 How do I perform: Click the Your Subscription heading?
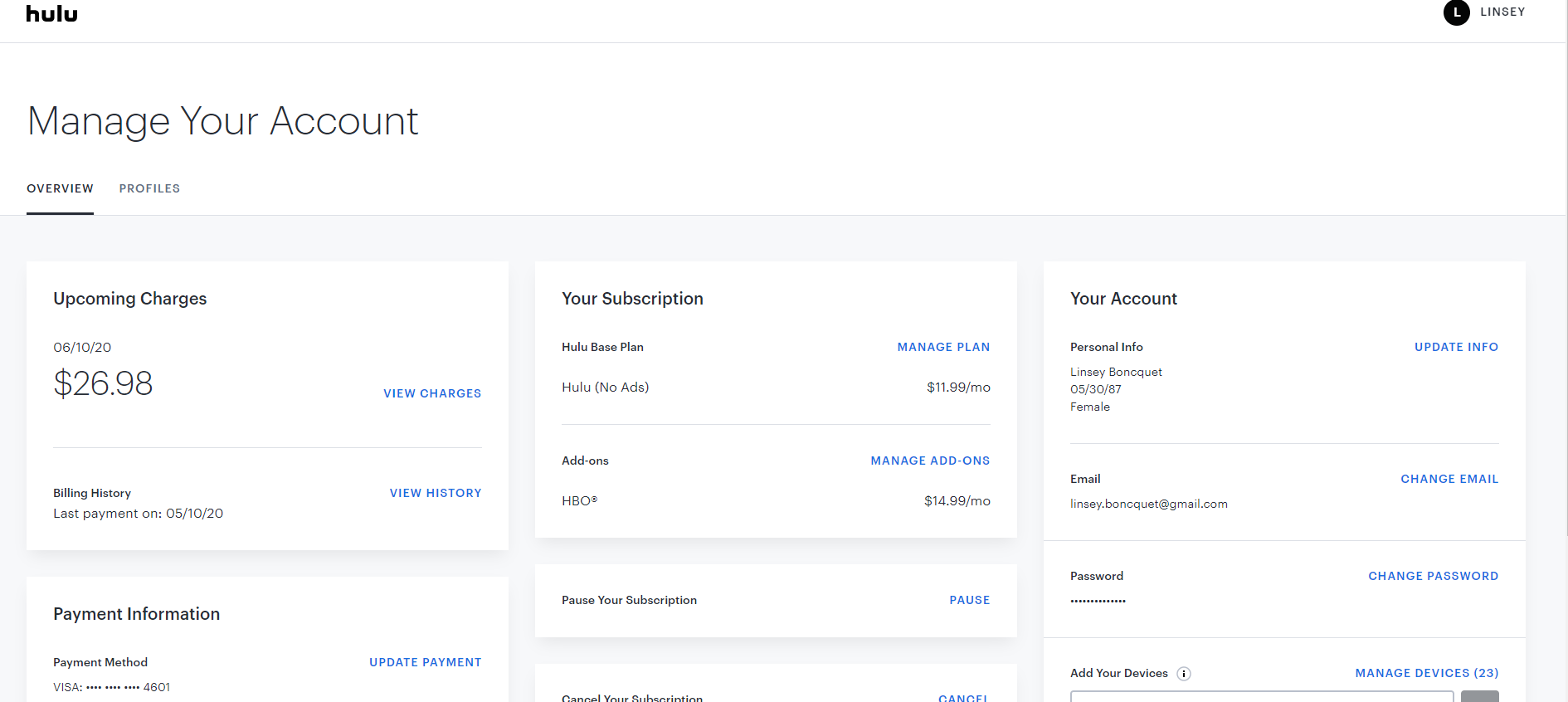tap(632, 299)
